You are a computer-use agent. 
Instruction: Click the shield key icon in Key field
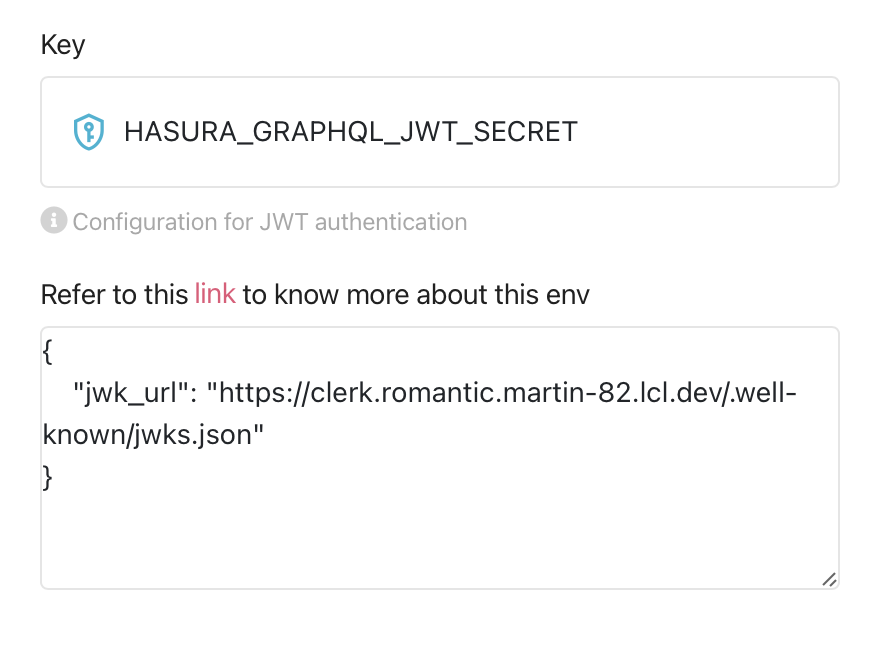coord(89,132)
